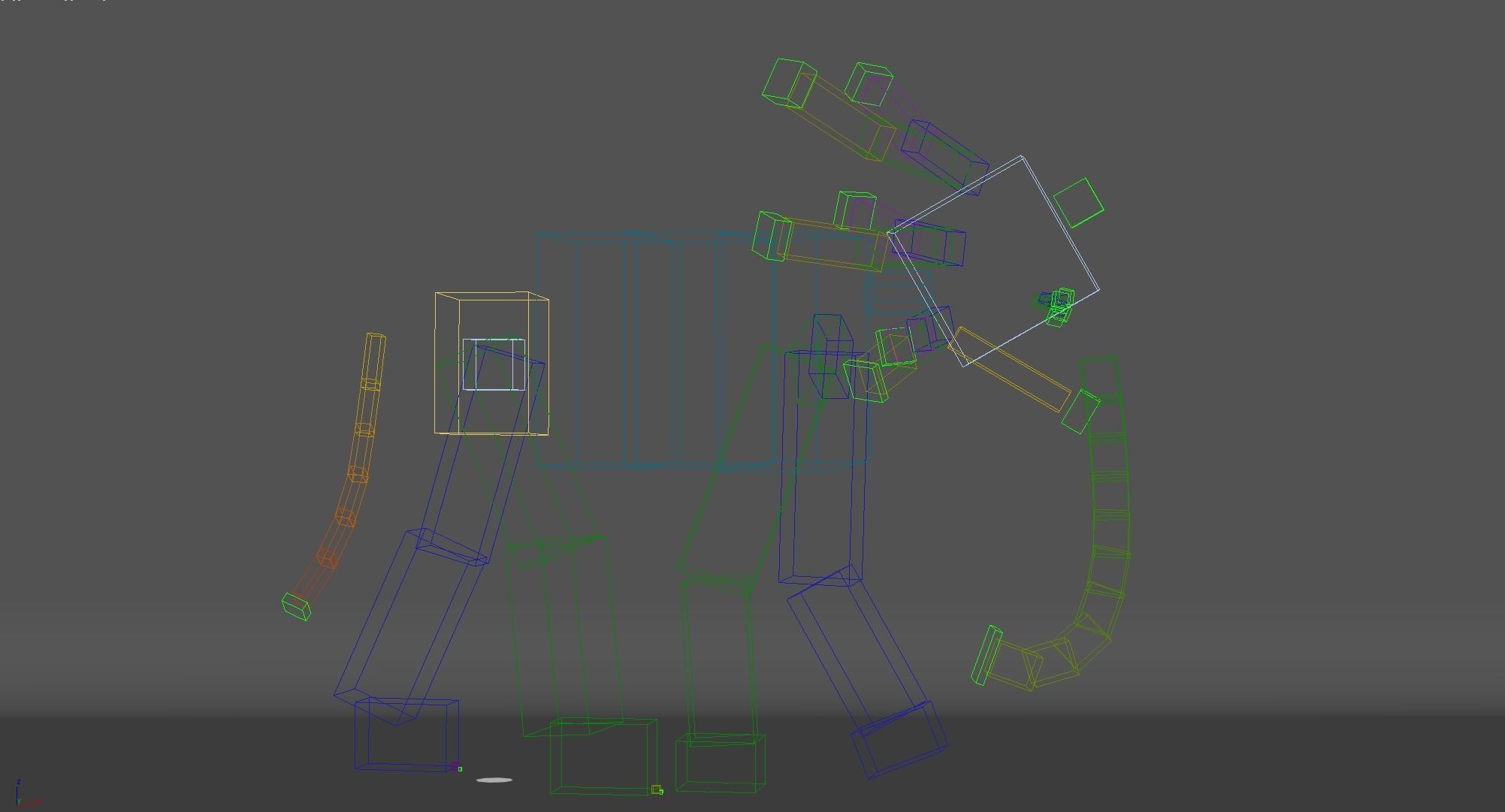Screen dimensions: 1505x812
Task: Select the XYZ axis gizmo in corner
Action: point(23,795)
